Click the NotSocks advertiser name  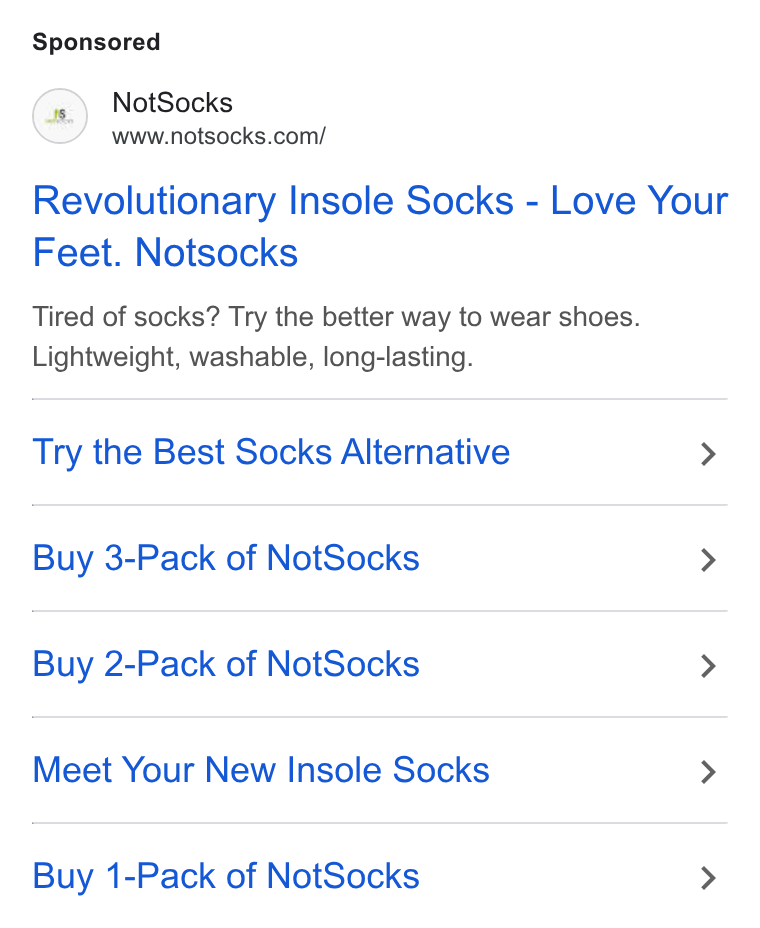[x=172, y=103]
